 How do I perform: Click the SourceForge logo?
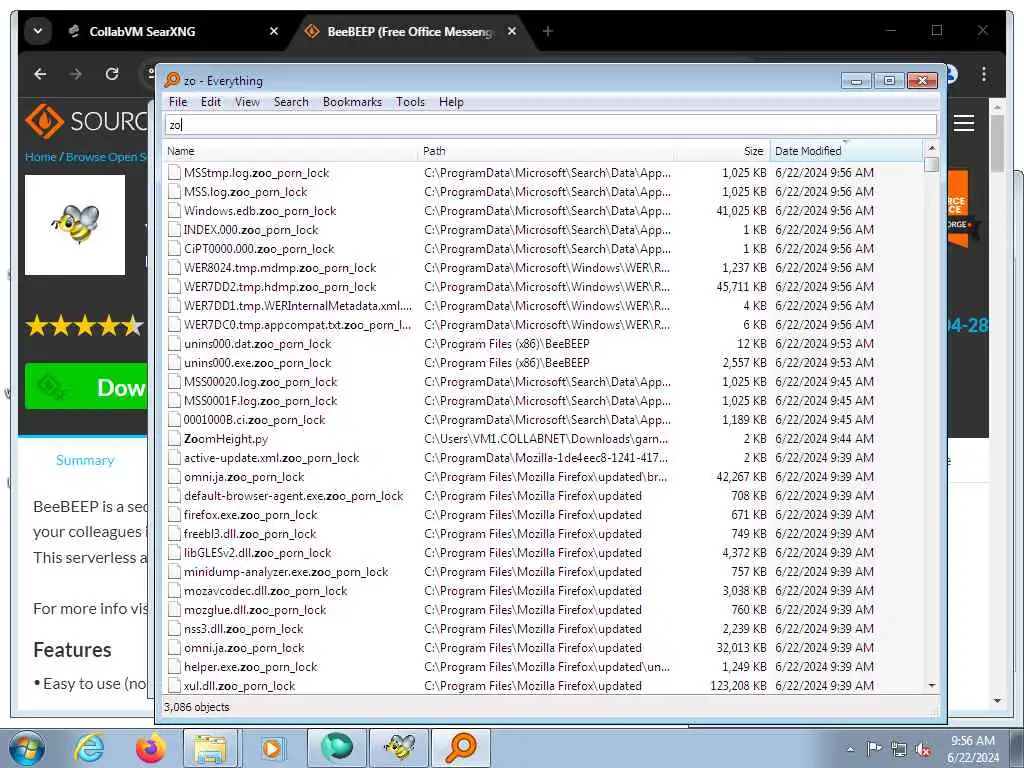point(86,121)
